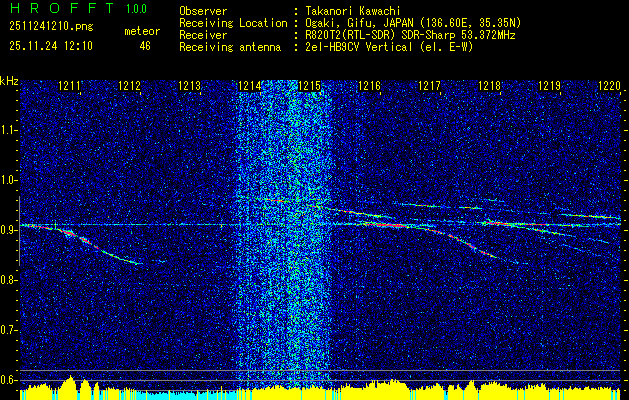Click the 1216 time marker
The height and width of the screenshot is (400, 629).
(x=369, y=86)
